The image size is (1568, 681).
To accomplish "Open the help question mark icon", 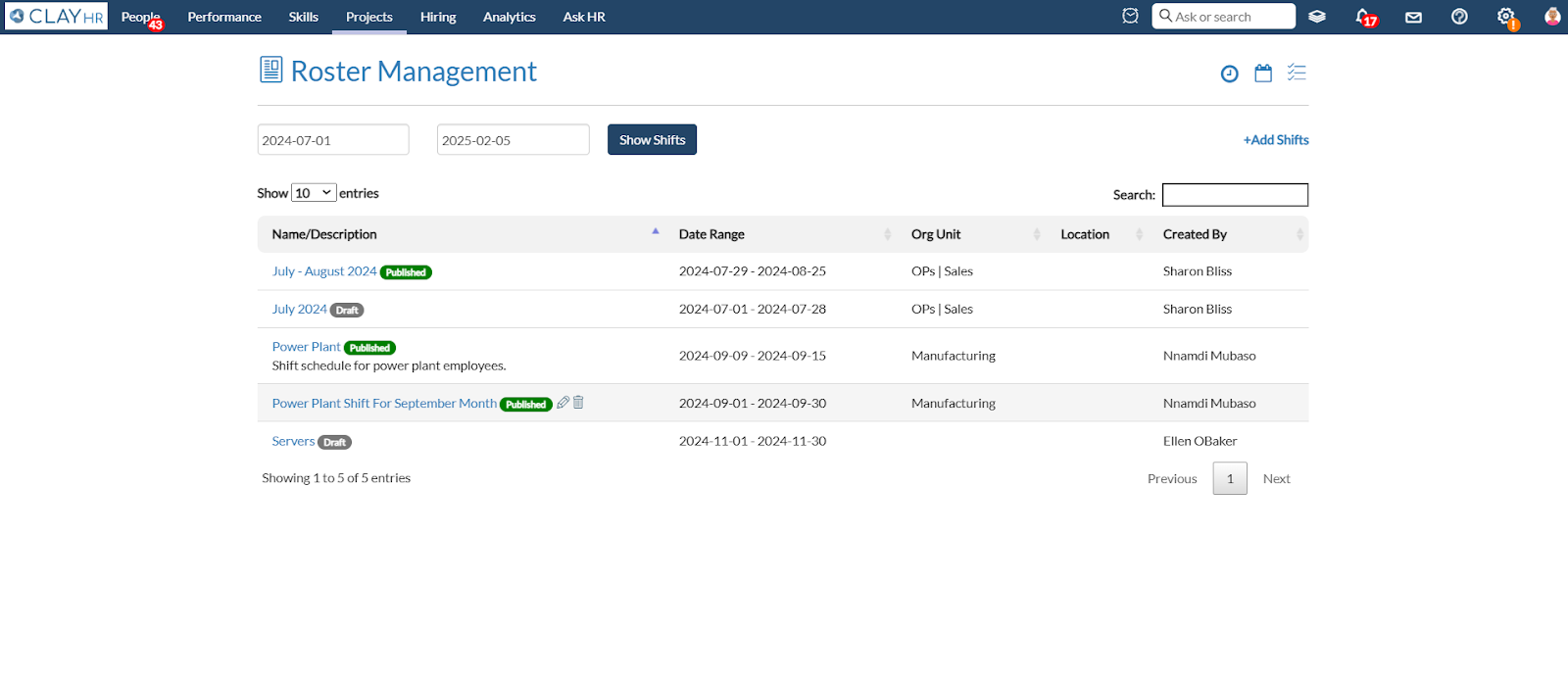I will pos(1459,17).
